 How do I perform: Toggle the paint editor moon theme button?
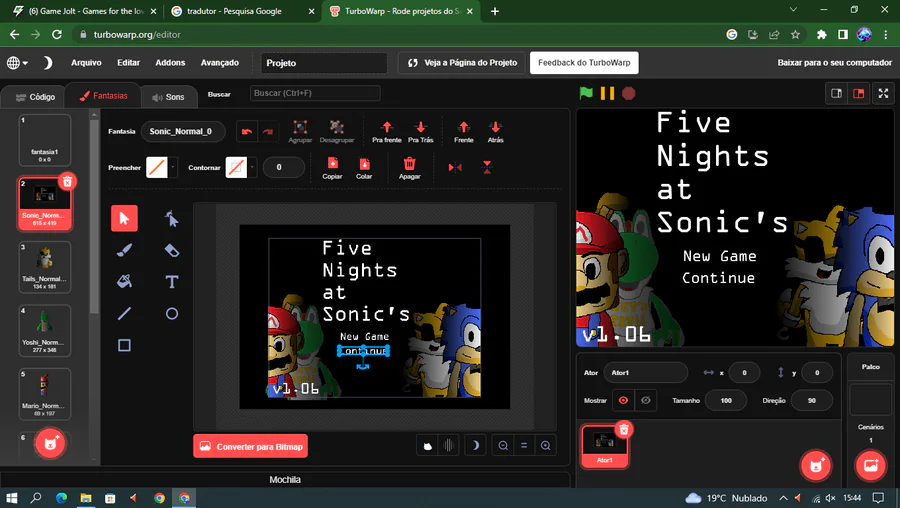click(x=475, y=445)
